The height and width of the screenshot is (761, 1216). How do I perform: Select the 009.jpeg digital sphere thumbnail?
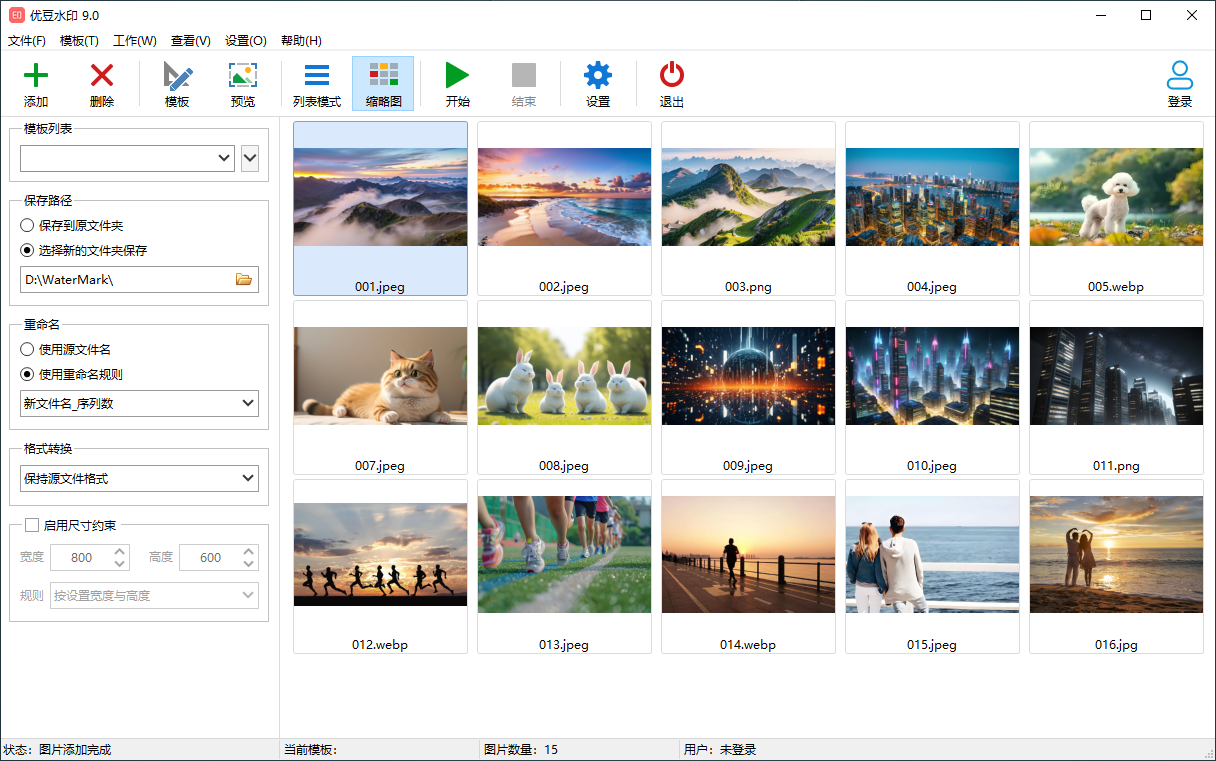748,388
